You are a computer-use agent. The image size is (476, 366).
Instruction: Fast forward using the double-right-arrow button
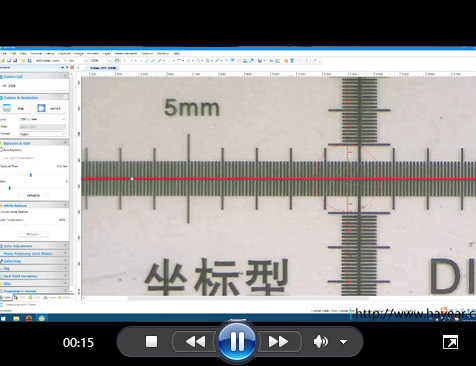coord(278,342)
